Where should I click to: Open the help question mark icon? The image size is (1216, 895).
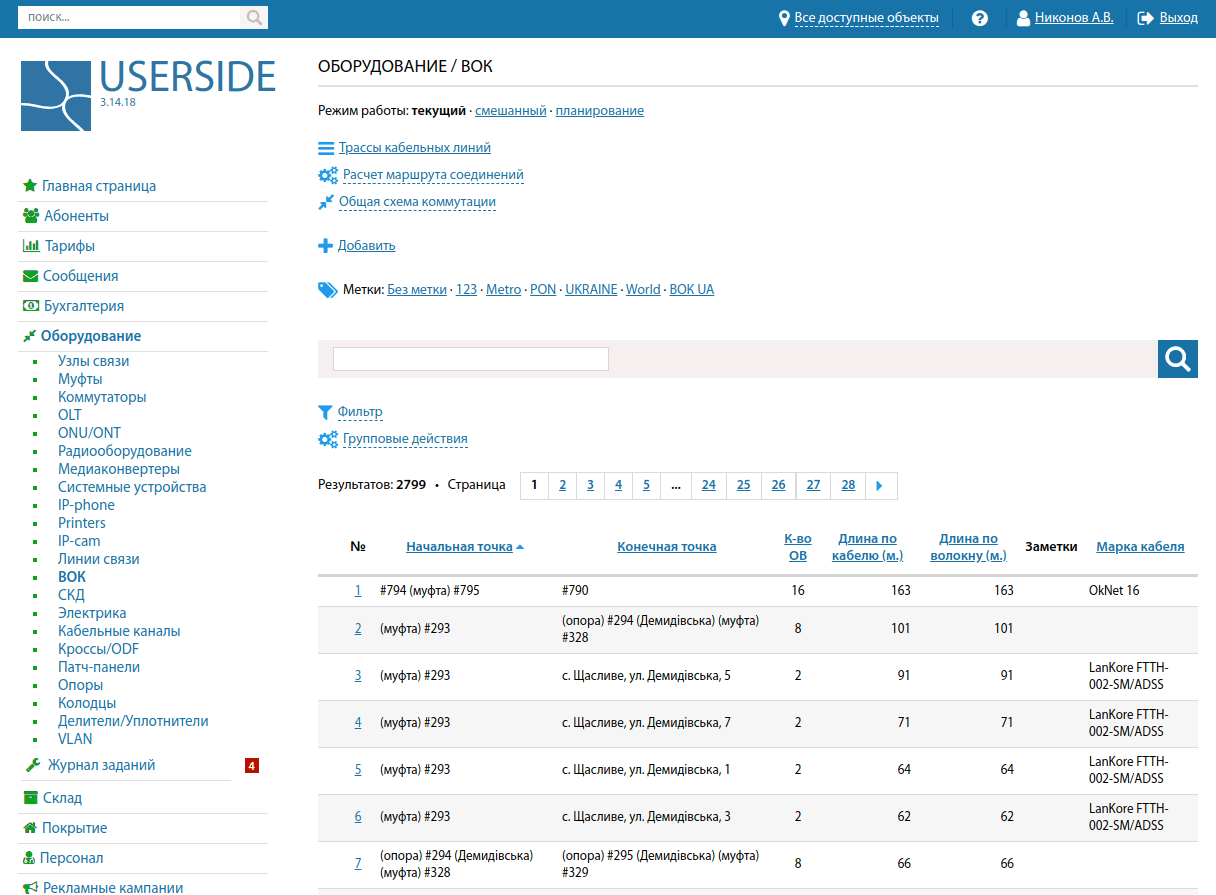(980, 18)
